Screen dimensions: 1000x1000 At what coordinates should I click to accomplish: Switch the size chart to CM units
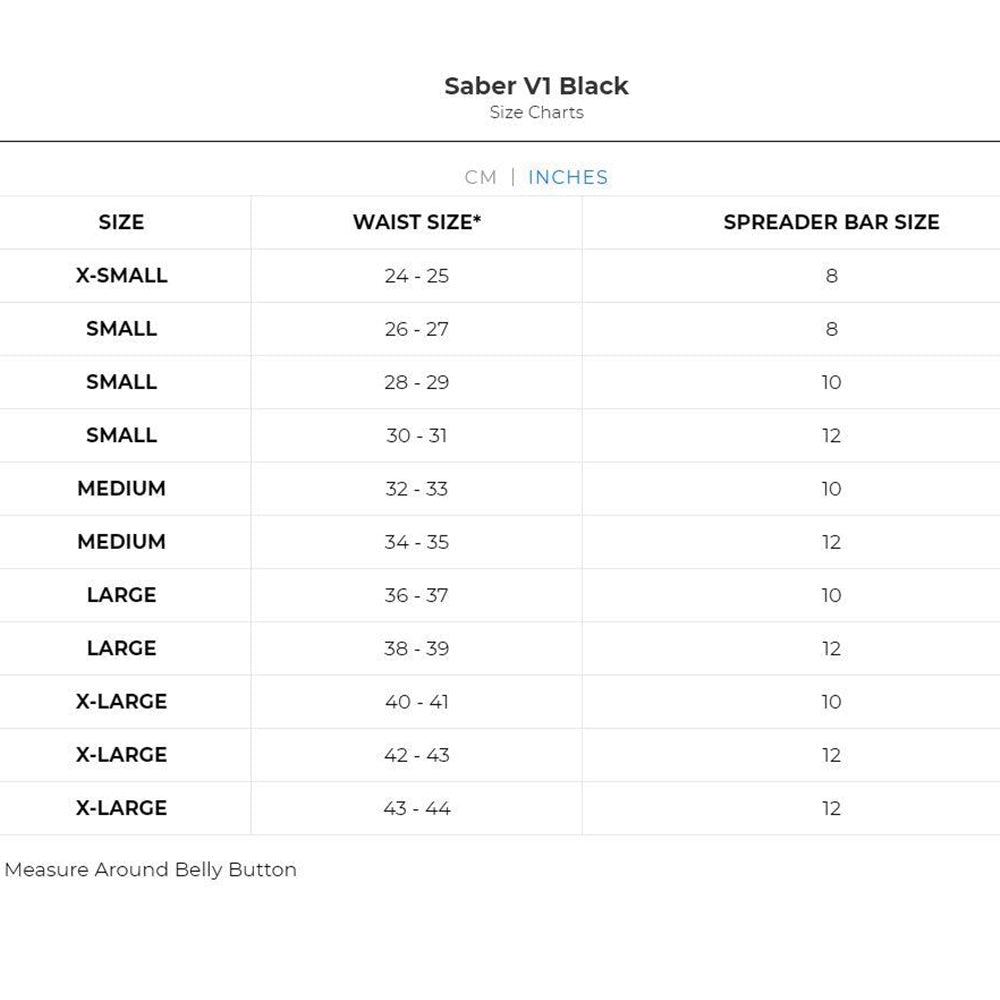[x=480, y=177]
